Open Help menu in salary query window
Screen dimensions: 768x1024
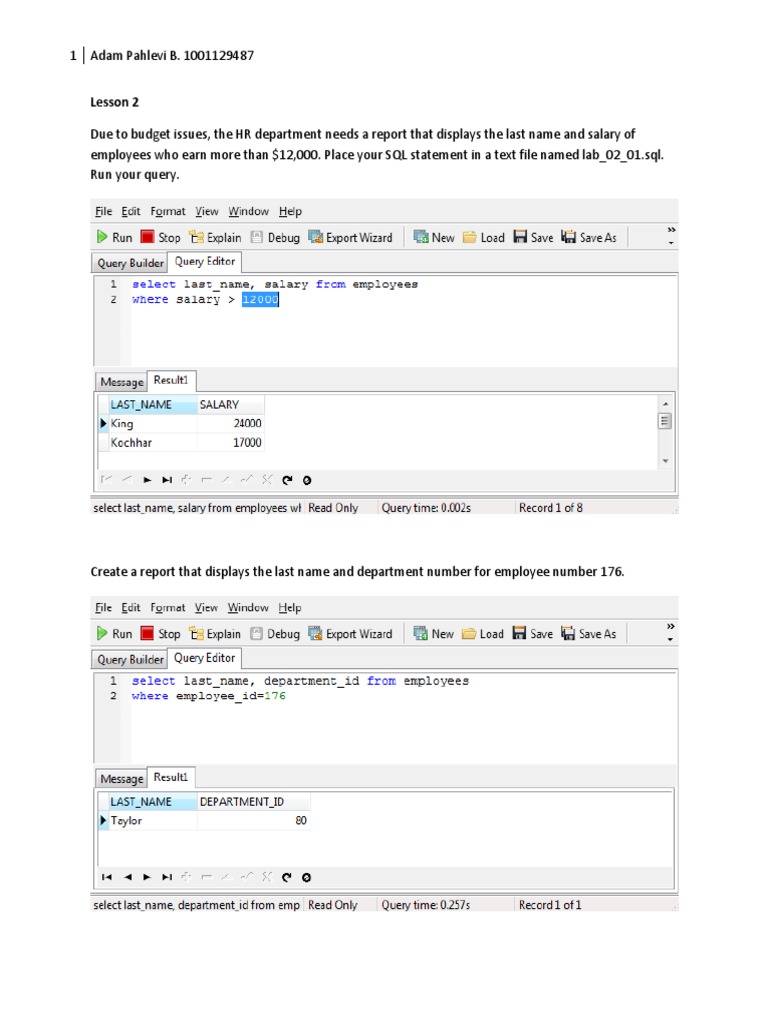point(290,211)
